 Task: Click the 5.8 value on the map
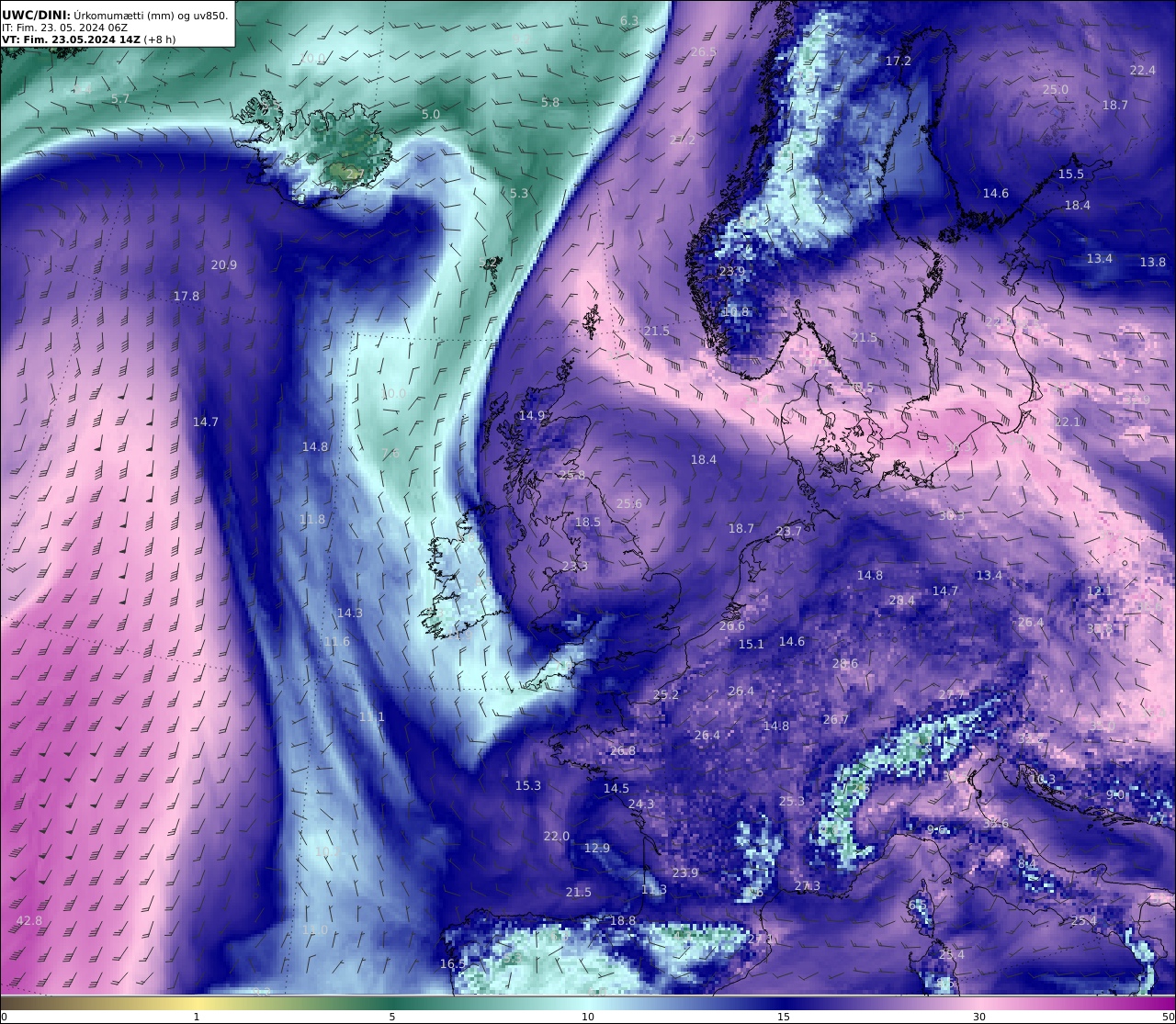coord(550,102)
